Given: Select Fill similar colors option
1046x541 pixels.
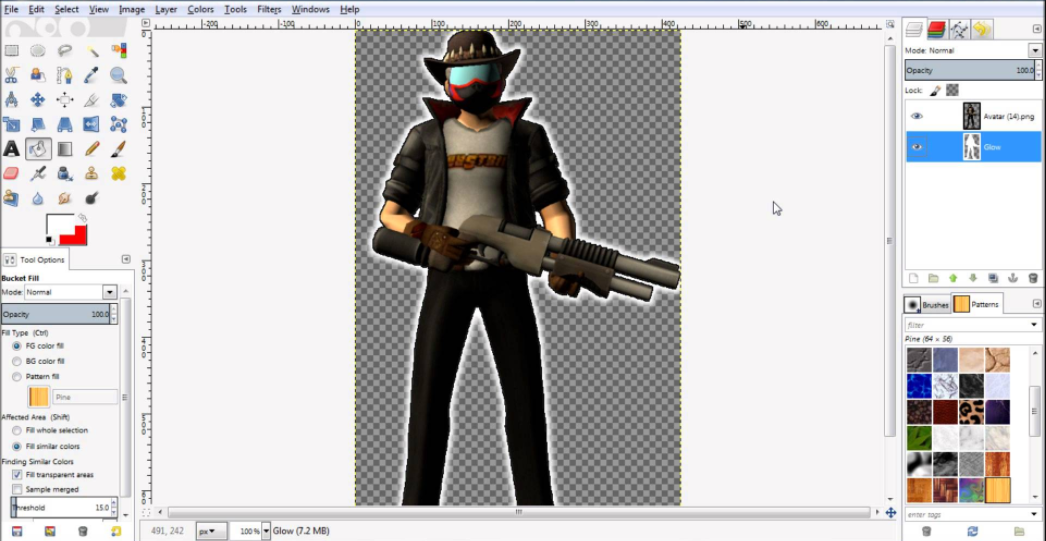Looking at the screenshot, I should (17, 446).
